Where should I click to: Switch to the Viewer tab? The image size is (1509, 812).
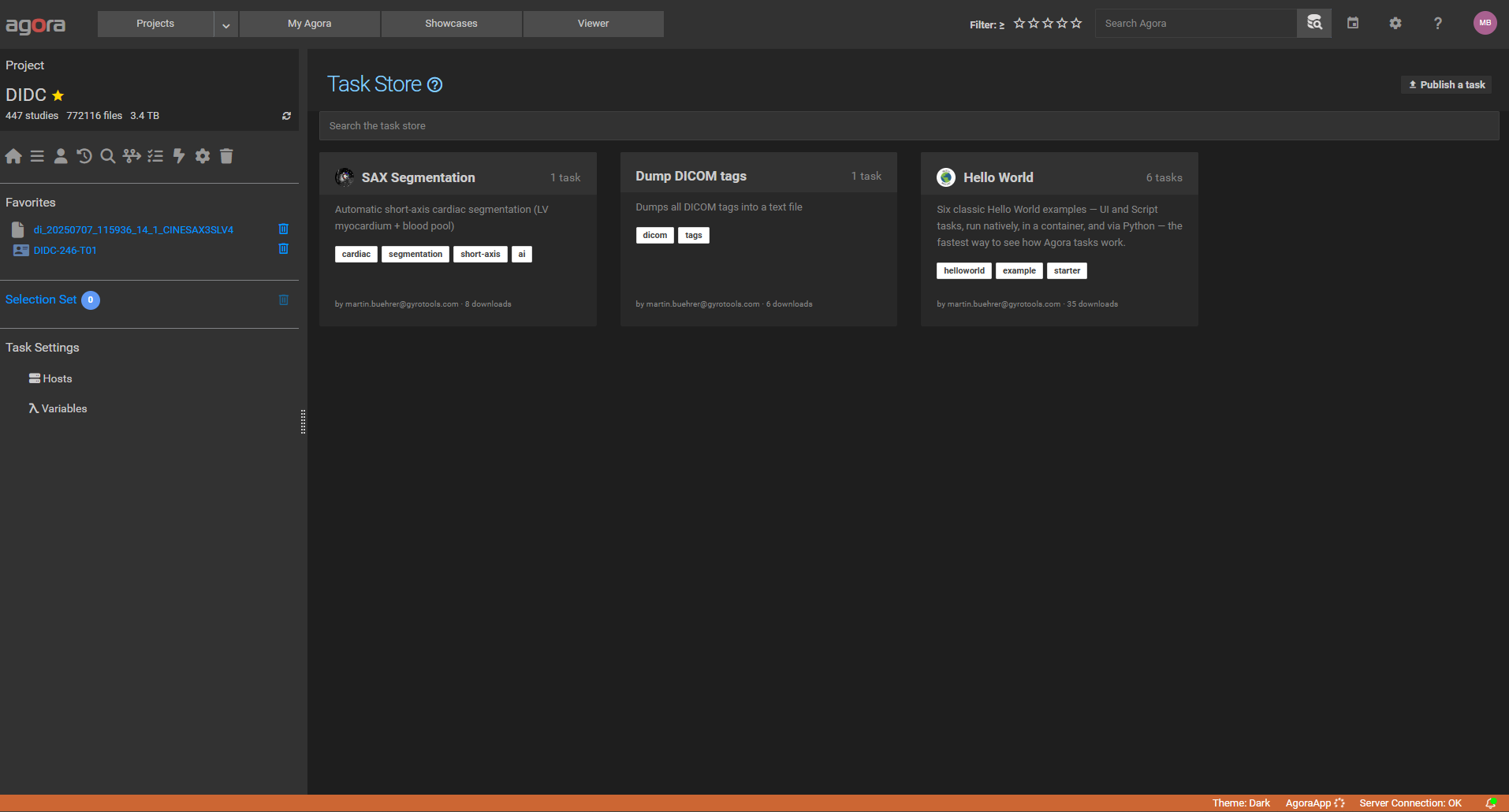pyautogui.click(x=594, y=24)
